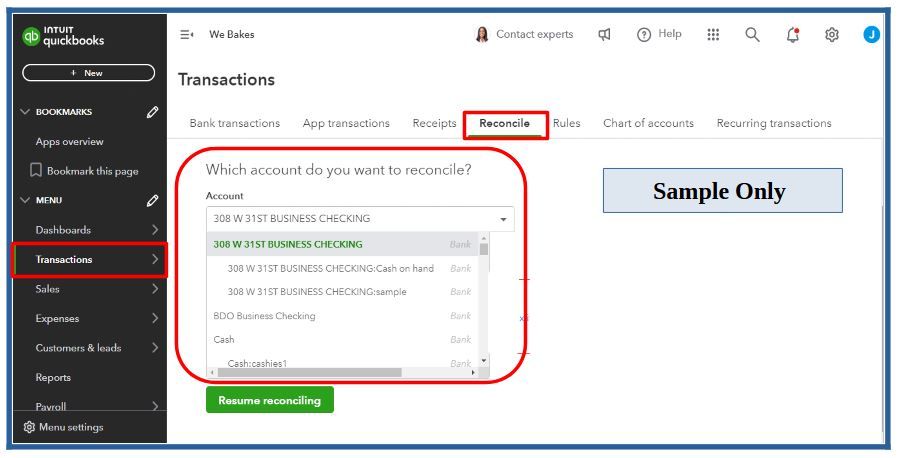
Task: Click the list scroll up arrow
Action: [484, 238]
